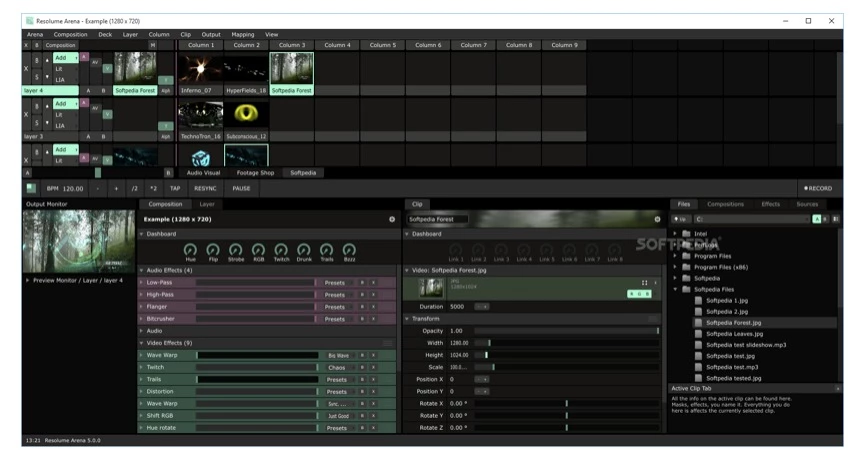Toggle bypass B on layer 4
855x461 pixels.
point(37,60)
